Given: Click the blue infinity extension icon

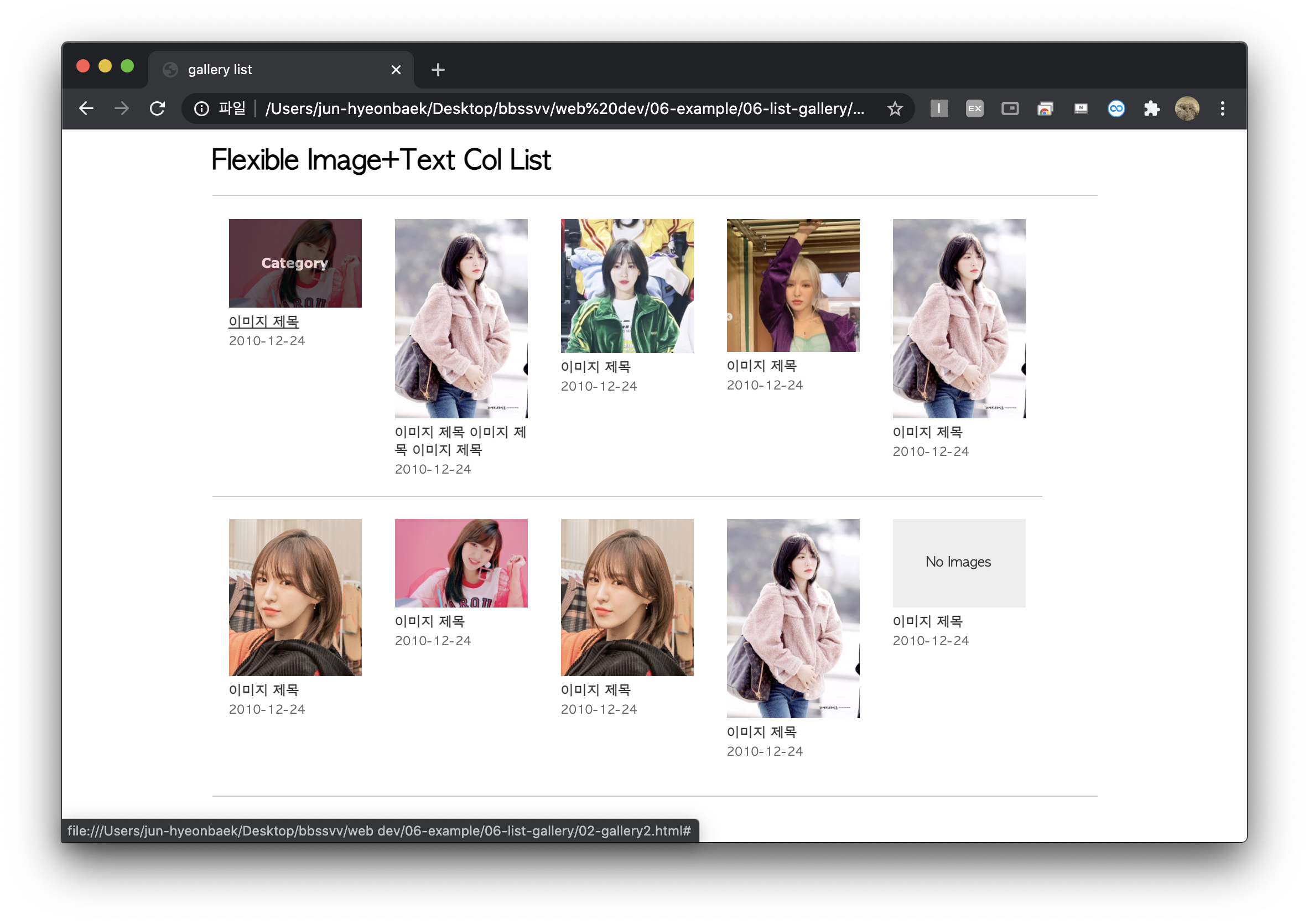Looking at the screenshot, I should pos(1116,108).
